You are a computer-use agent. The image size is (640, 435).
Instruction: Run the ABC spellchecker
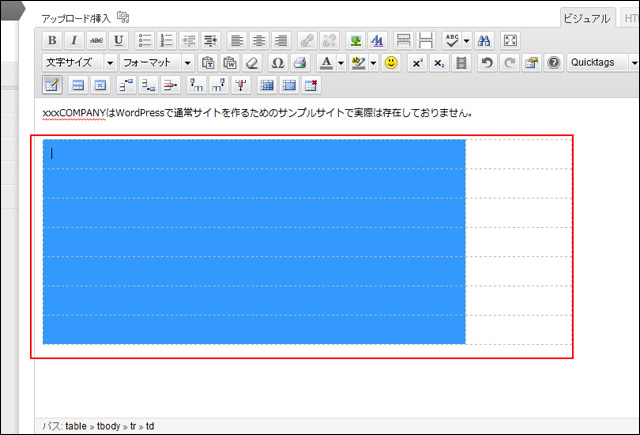(x=452, y=40)
